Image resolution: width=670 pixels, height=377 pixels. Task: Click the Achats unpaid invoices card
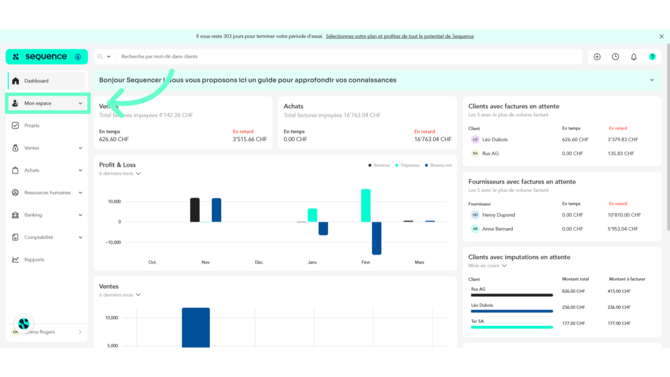coord(367,123)
